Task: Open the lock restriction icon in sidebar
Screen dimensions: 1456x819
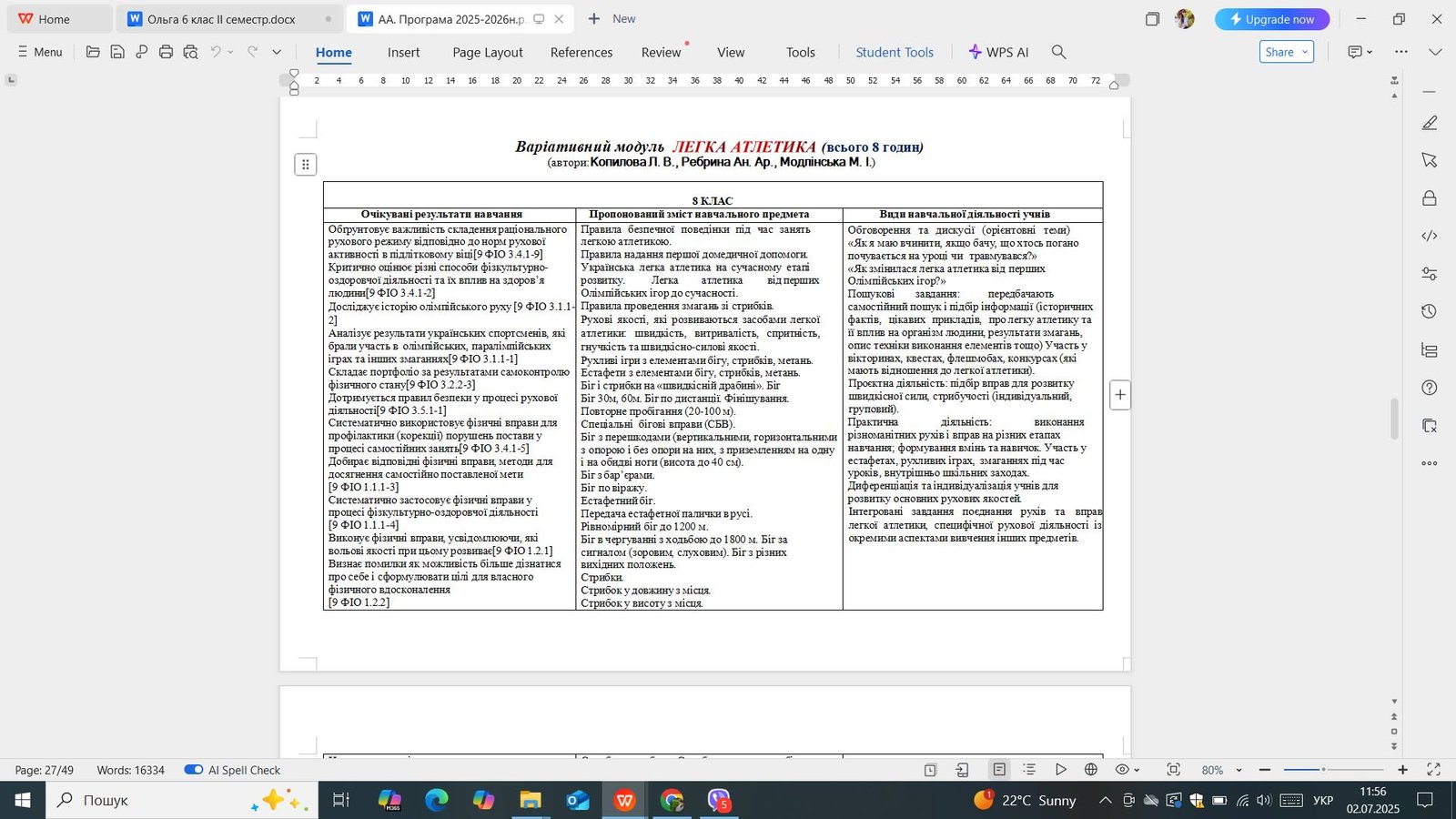Action: click(1430, 198)
